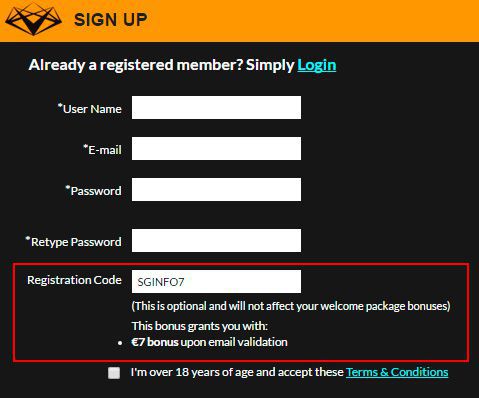
Task: Click the 'I'm over 18 years' checkbox label
Action: [237, 372]
